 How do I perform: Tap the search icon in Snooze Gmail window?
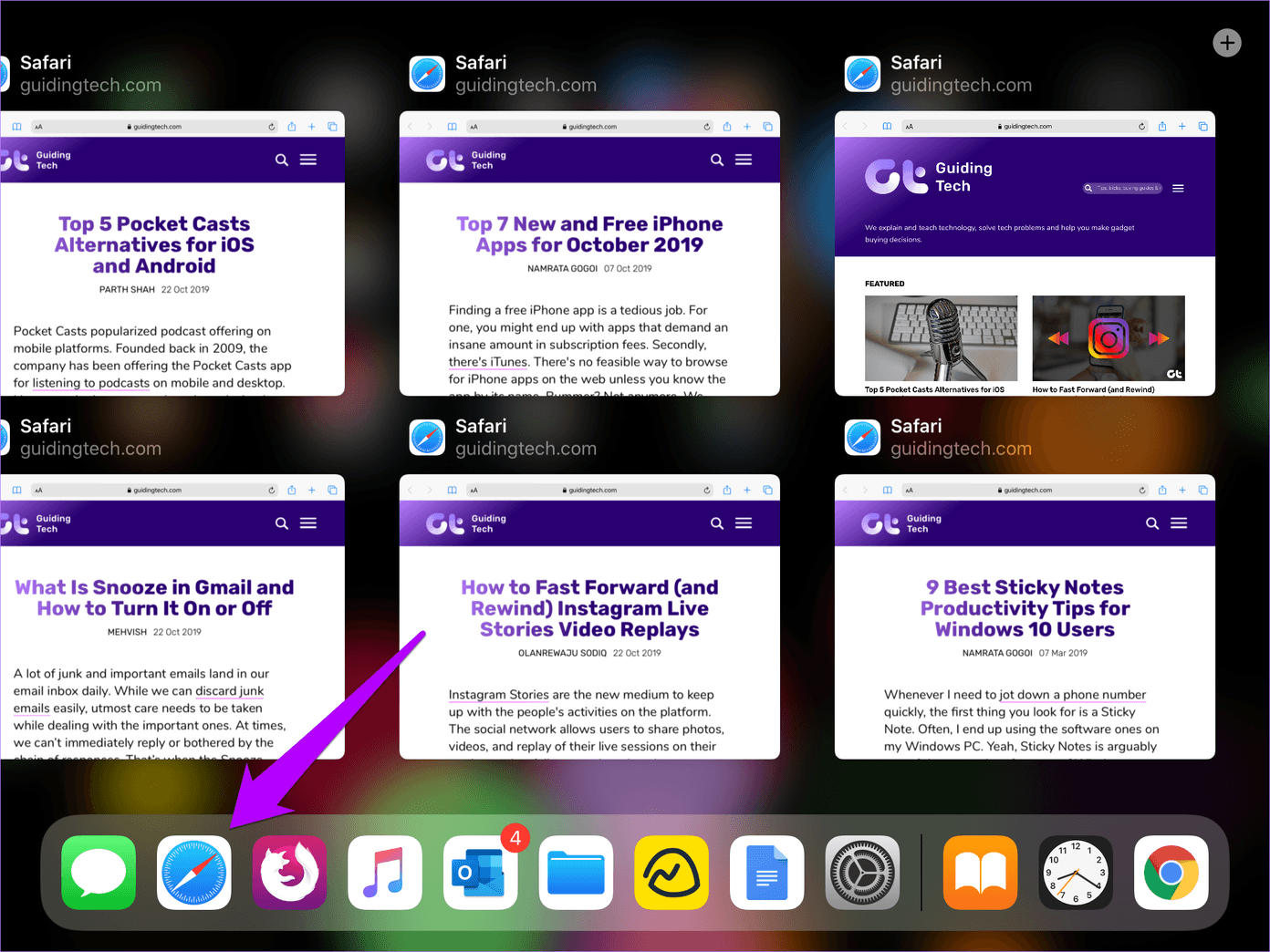pos(282,523)
